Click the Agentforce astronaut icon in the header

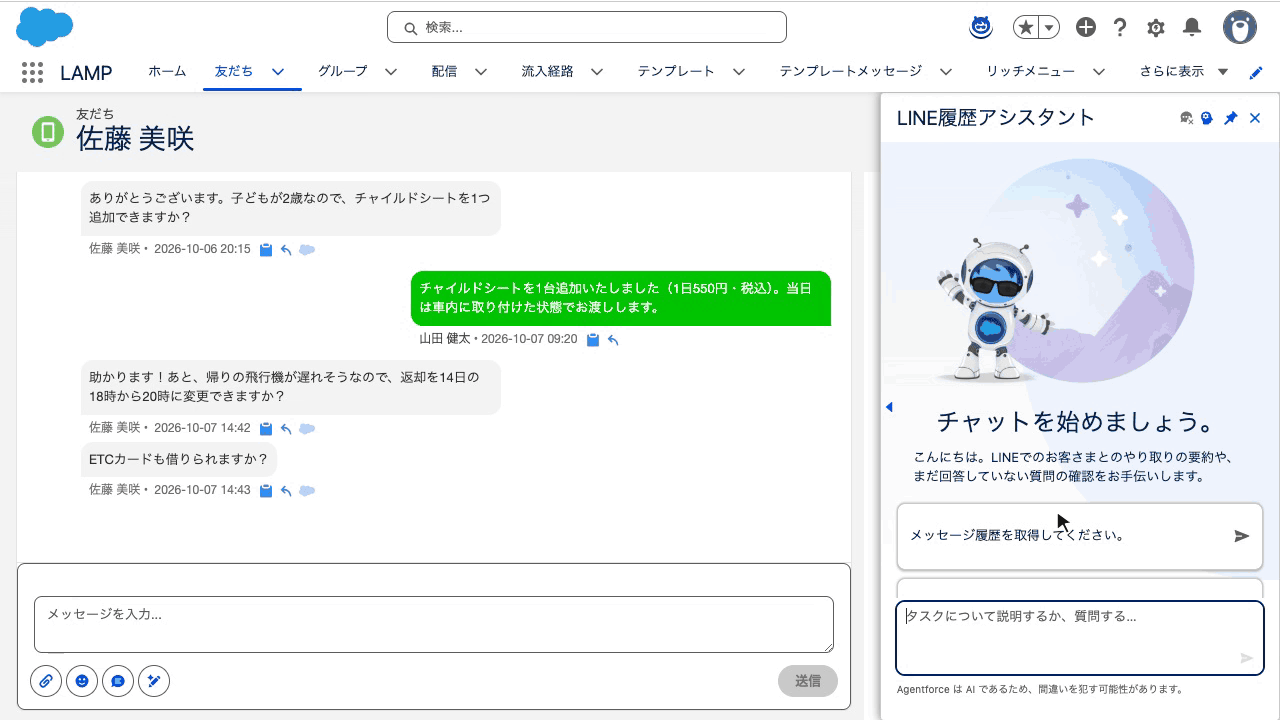pos(981,27)
